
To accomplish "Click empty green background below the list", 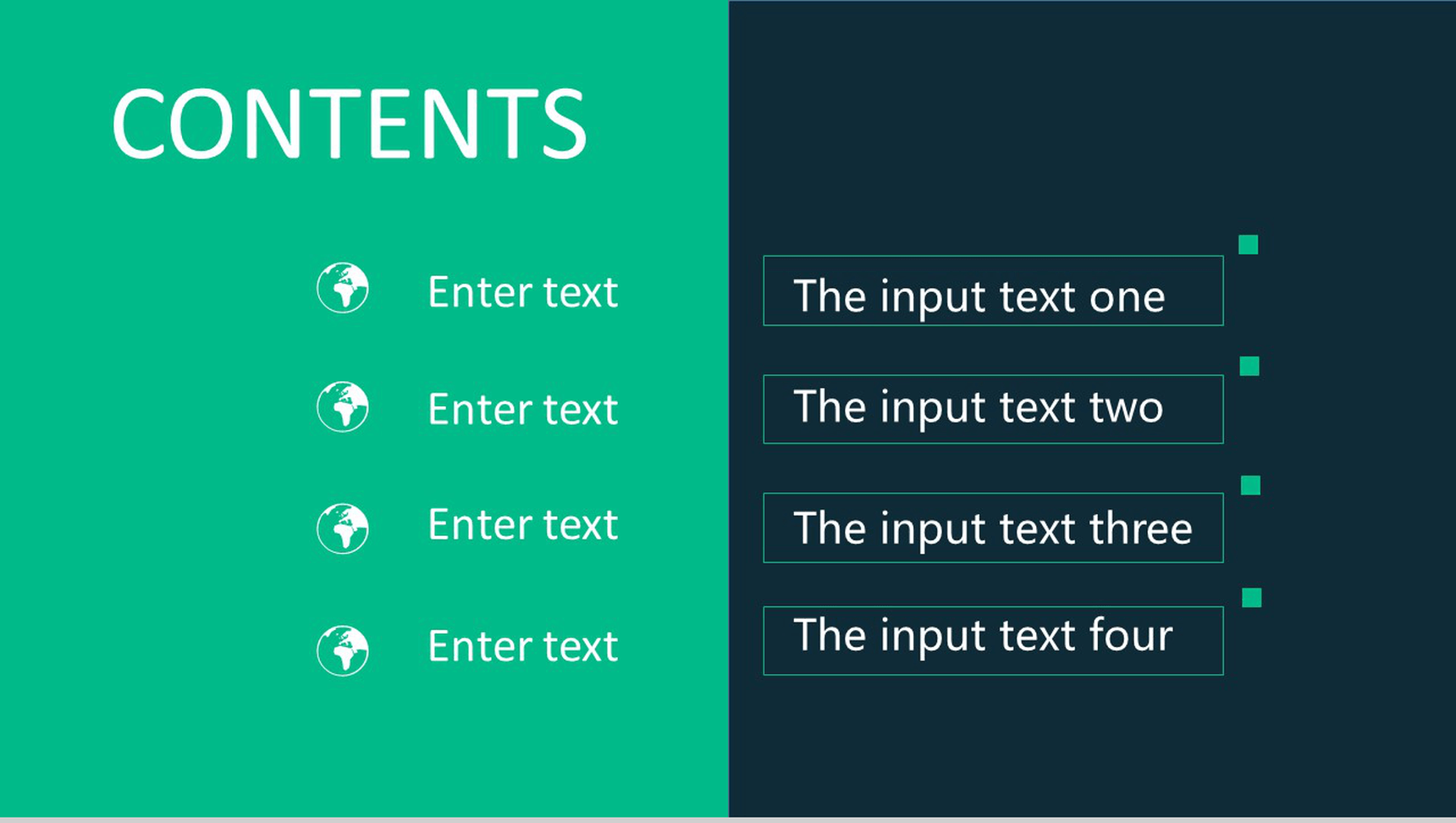I will pyautogui.click(x=364, y=754).
